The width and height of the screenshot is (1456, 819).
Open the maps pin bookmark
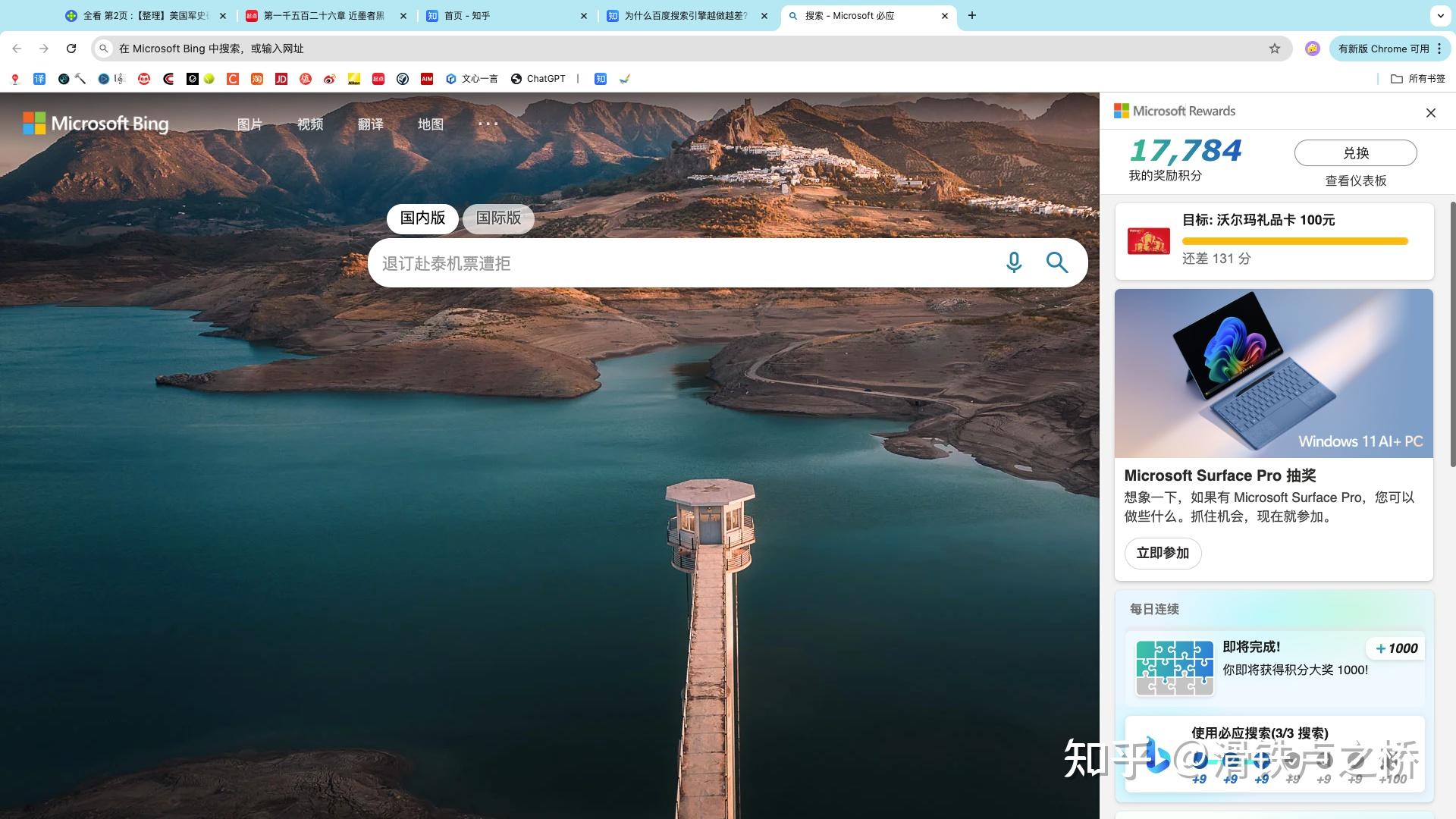[15, 79]
